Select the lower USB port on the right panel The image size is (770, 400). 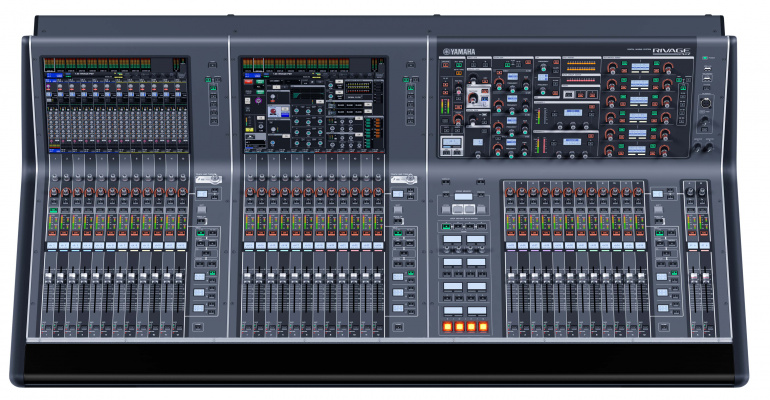707,79
